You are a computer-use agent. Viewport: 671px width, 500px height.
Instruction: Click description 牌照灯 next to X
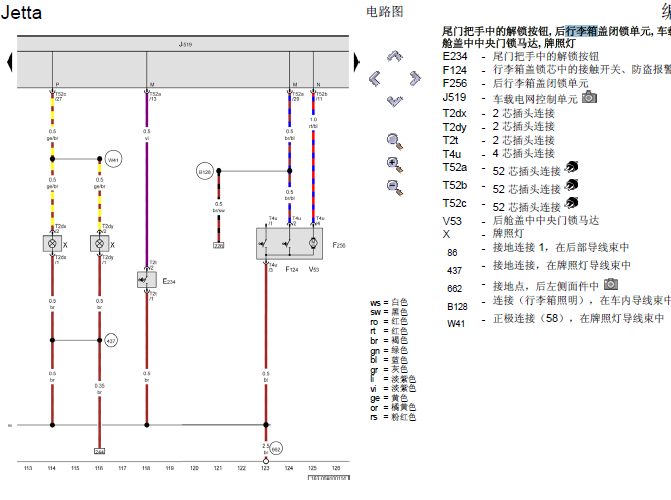(508, 233)
